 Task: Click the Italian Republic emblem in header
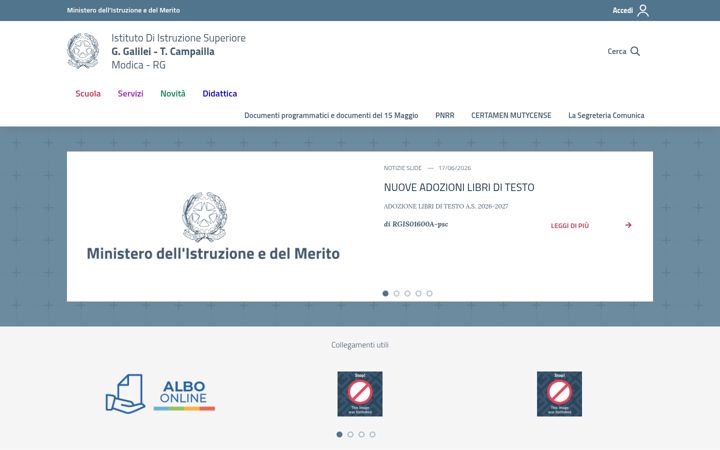tap(83, 51)
